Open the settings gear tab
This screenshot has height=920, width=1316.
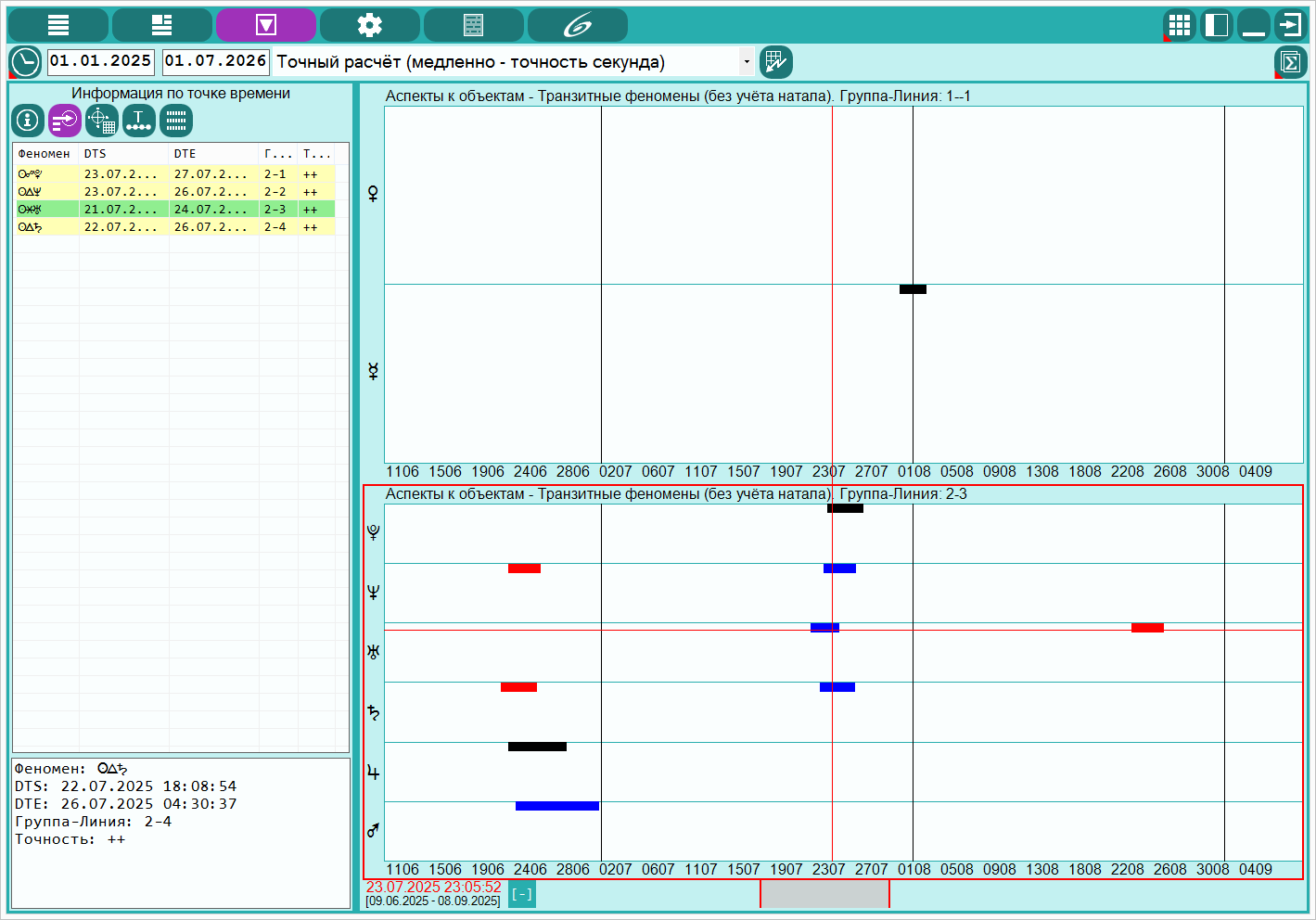(370, 25)
